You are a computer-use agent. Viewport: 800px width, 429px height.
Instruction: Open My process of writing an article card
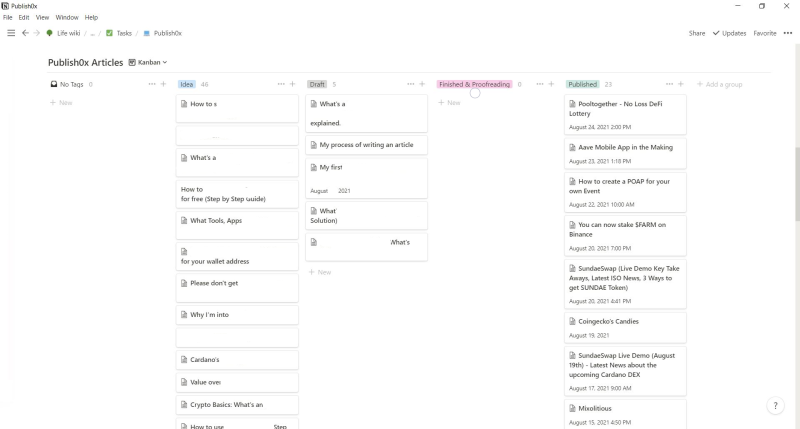[366, 145]
